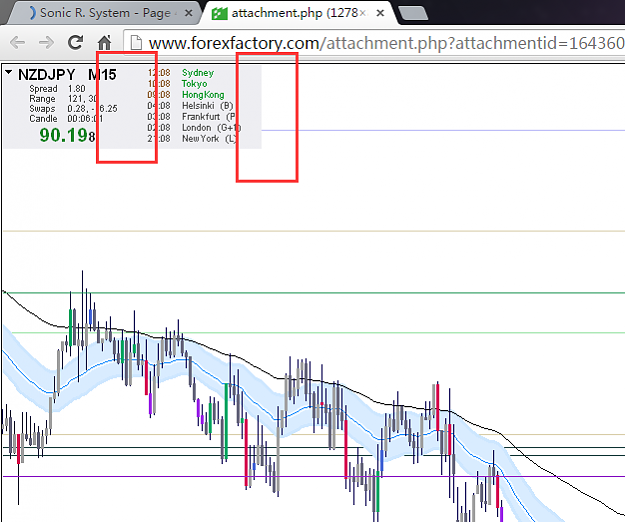Click the 04:08 Helsinki time value

tap(159, 106)
